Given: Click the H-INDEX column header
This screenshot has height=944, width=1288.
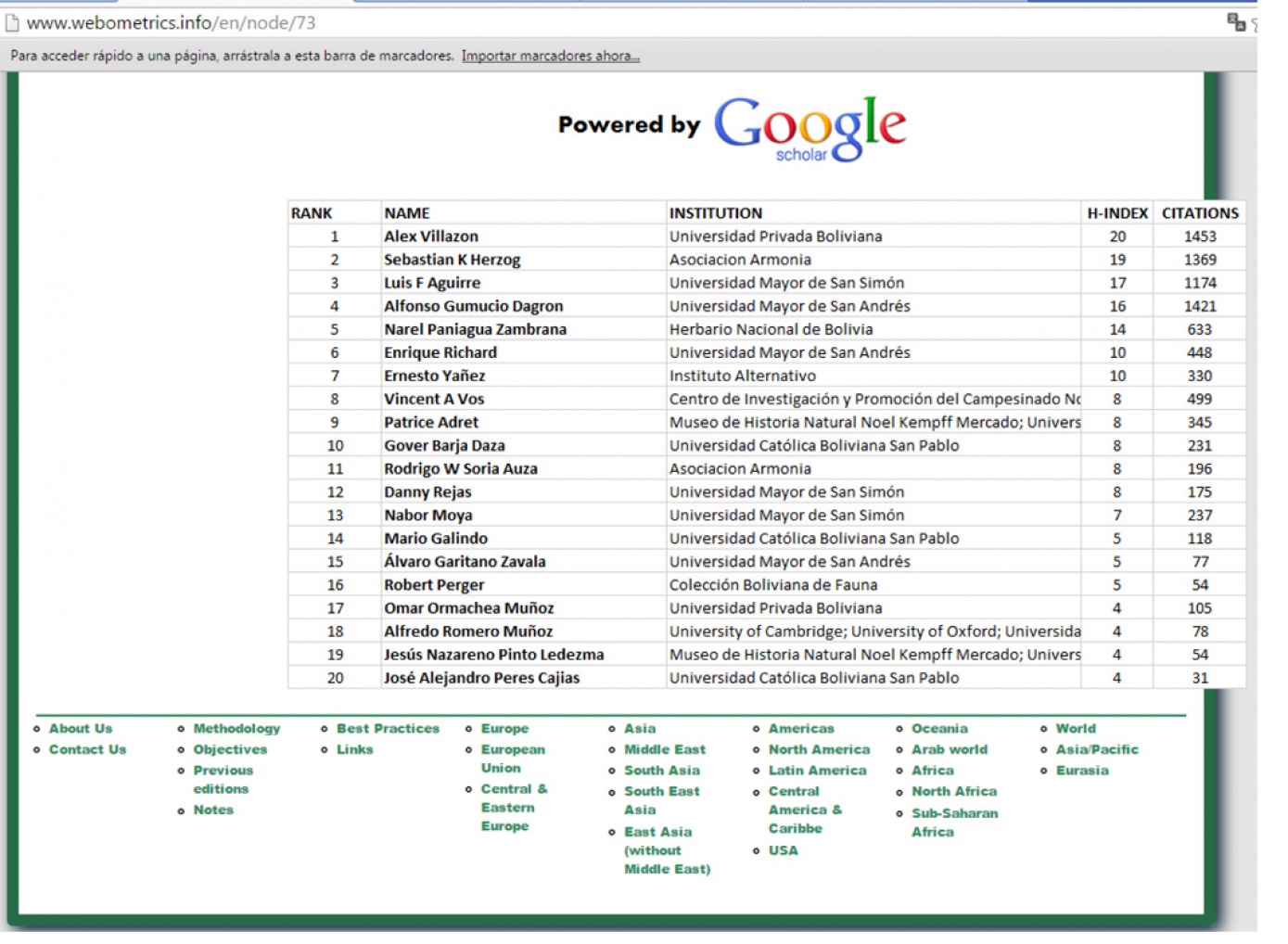Looking at the screenshot, I should point(1117,213).
